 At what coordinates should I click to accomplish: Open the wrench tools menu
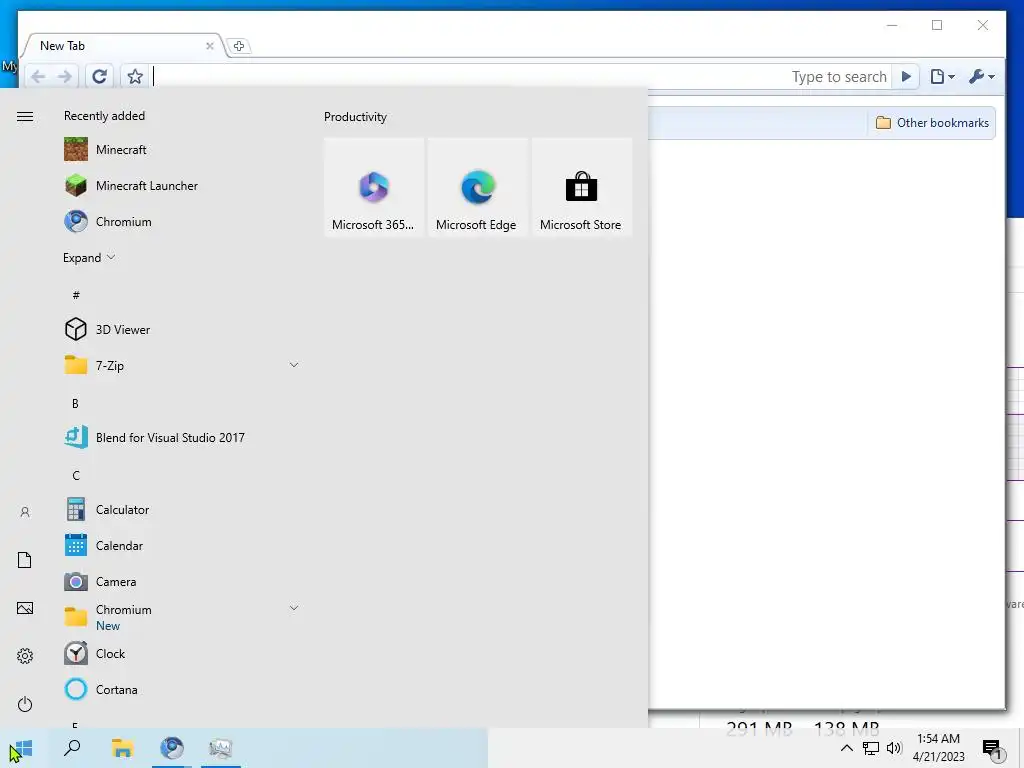pos(982,76)
